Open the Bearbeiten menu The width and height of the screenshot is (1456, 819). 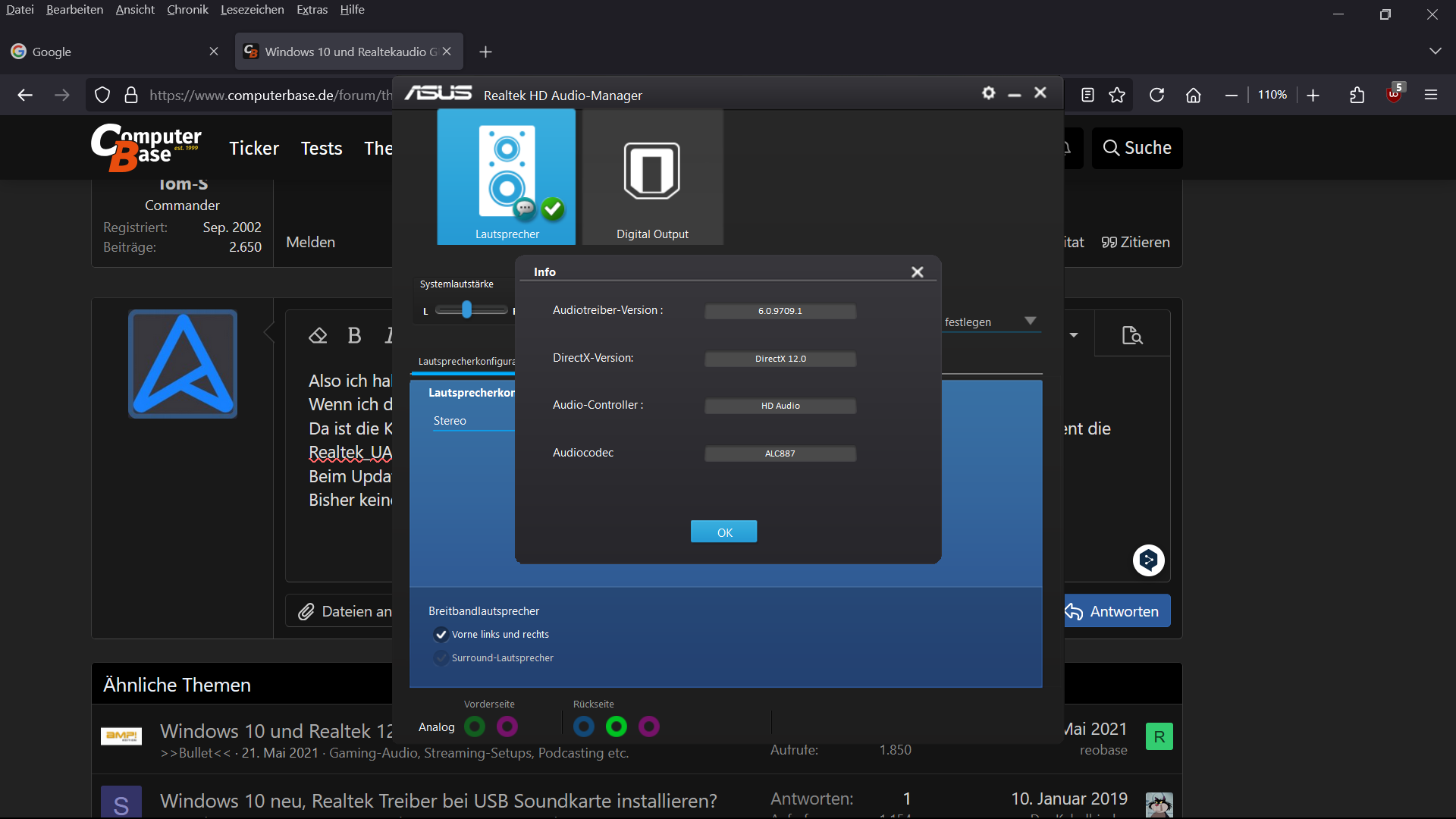74,10
